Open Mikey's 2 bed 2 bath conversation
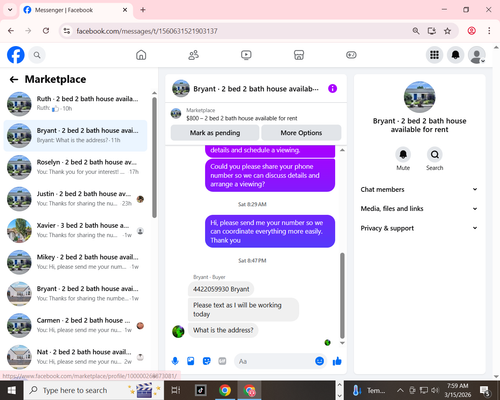The image size is (500, 400). [75, 262]
